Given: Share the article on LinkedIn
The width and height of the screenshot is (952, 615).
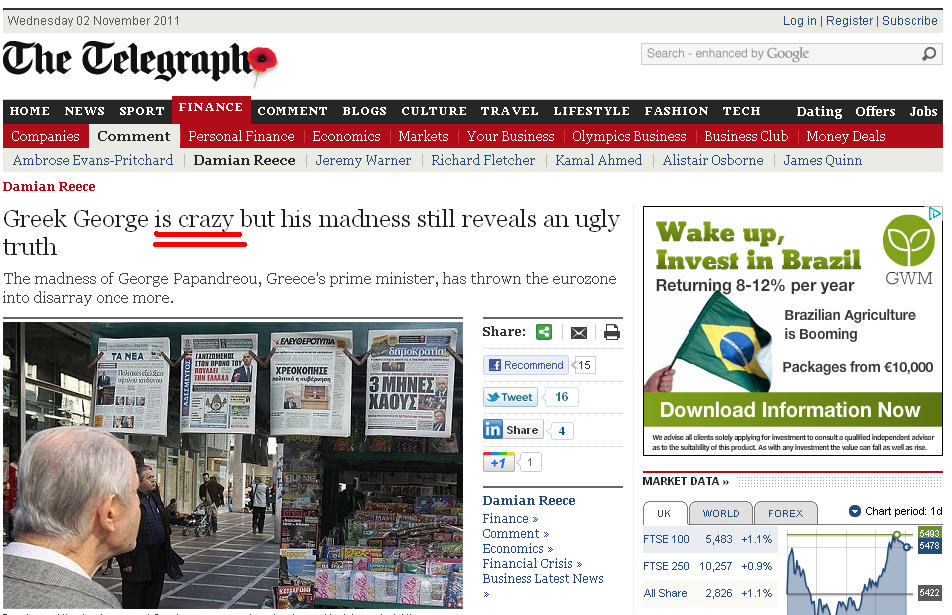Looking at the screenshot, I should click(x=512, y=430).
